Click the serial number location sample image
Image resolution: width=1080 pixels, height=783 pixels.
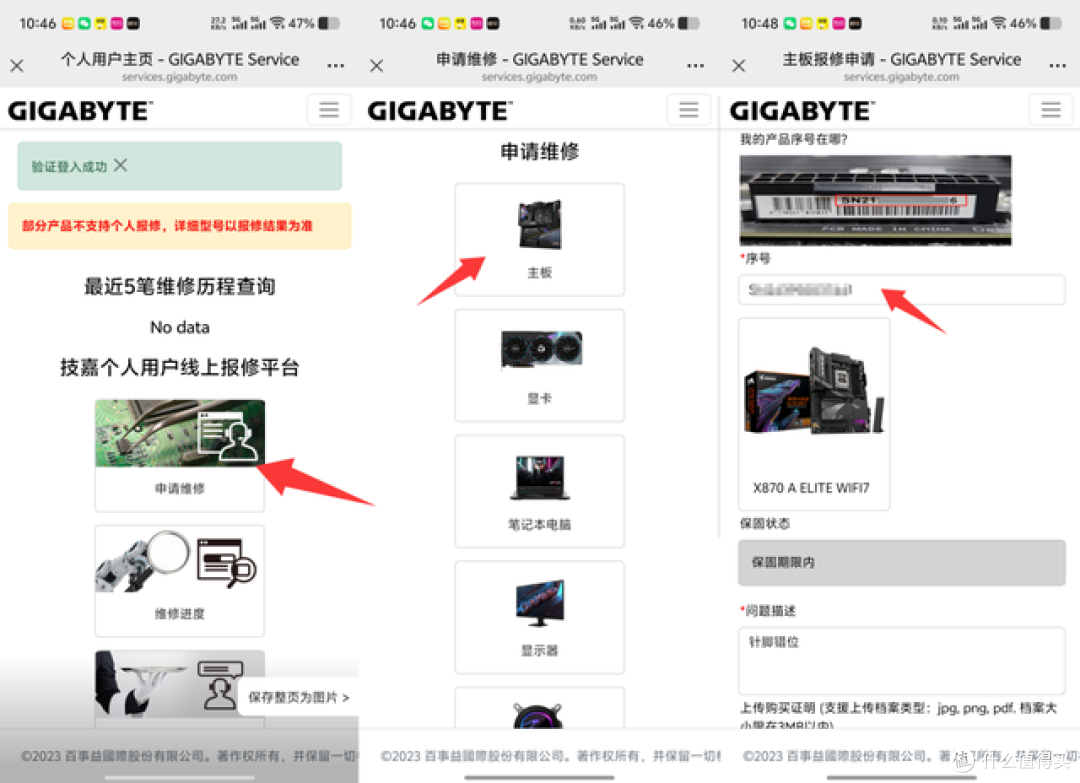(x=875, y=200)
